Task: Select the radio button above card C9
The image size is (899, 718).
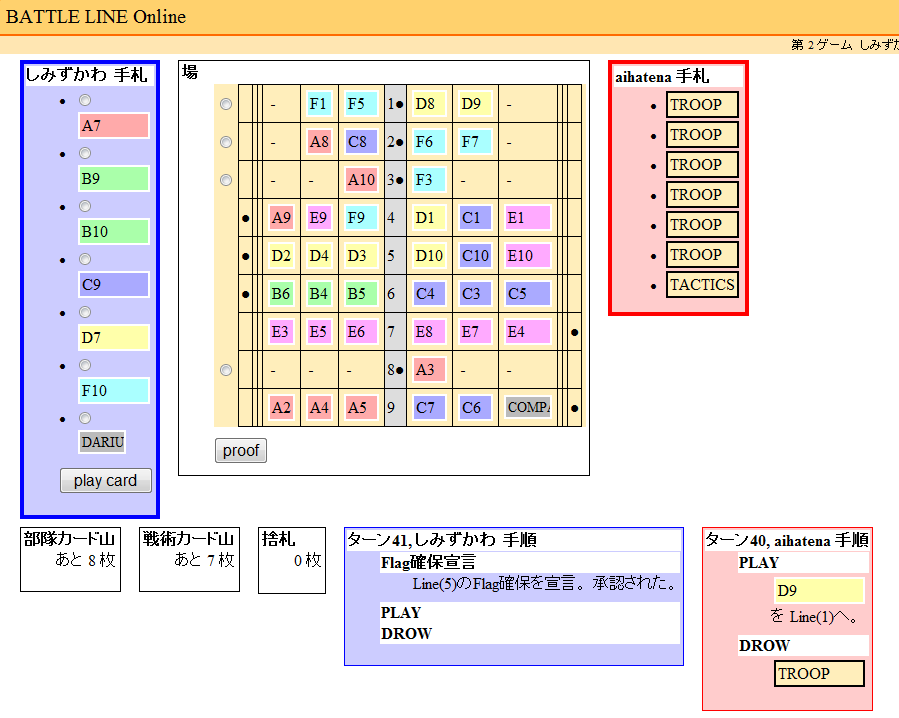Action: (85, 259)
